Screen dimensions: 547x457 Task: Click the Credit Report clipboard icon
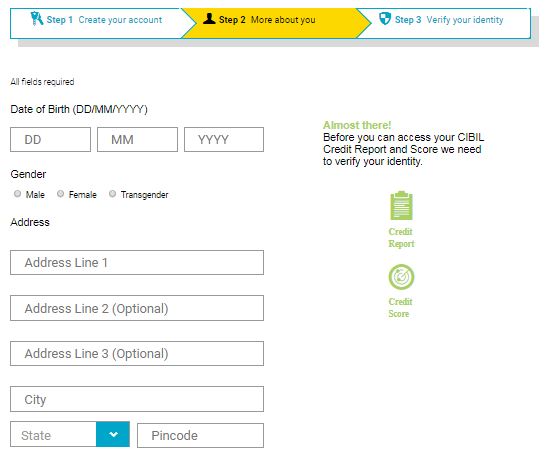[401, 205]
